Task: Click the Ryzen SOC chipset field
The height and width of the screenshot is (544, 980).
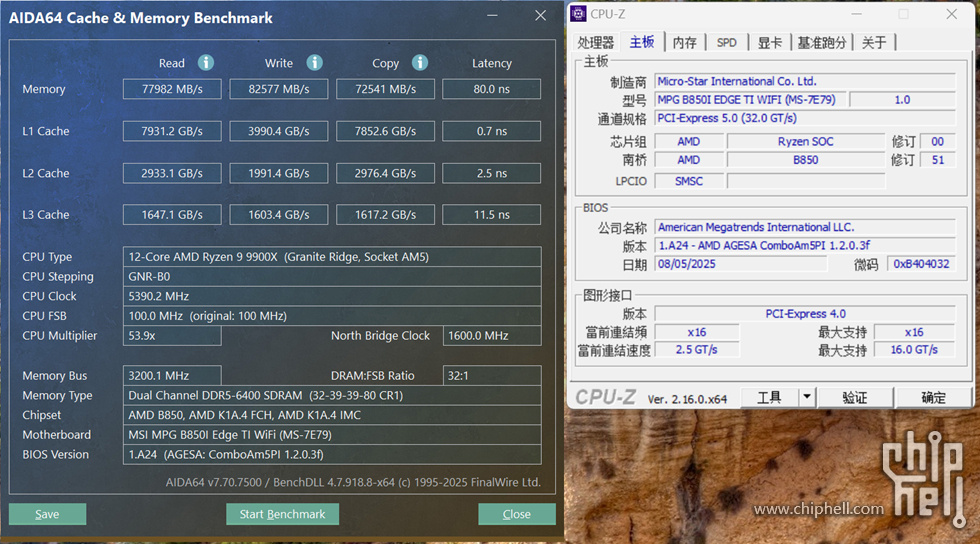Action: click(806, 141)
